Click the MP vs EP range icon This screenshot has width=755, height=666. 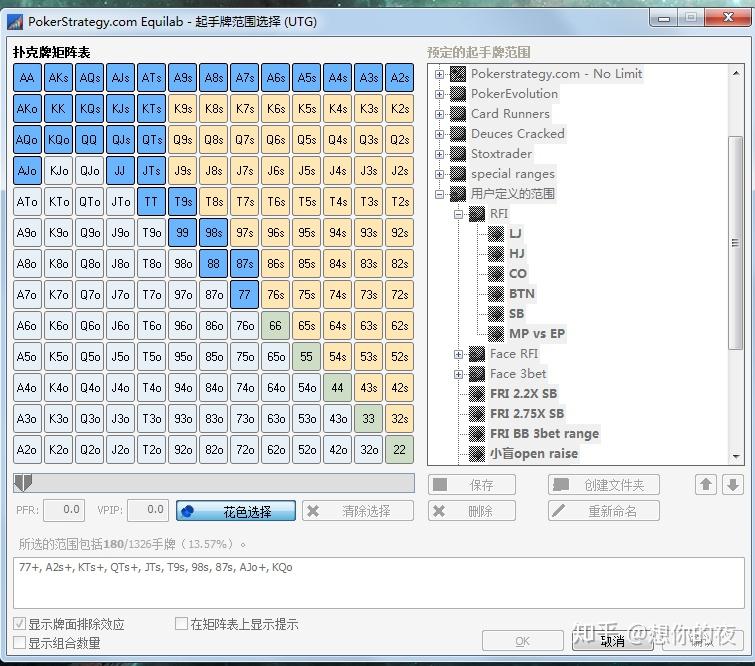click(x=495, y=334)
